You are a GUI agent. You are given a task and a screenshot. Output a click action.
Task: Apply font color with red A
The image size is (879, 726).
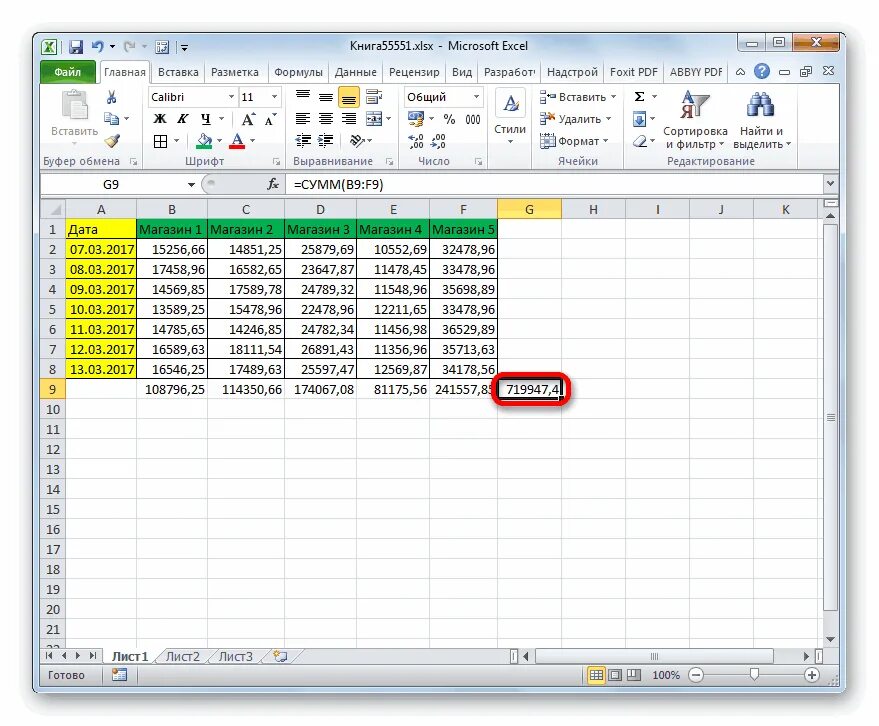[237, 141]
